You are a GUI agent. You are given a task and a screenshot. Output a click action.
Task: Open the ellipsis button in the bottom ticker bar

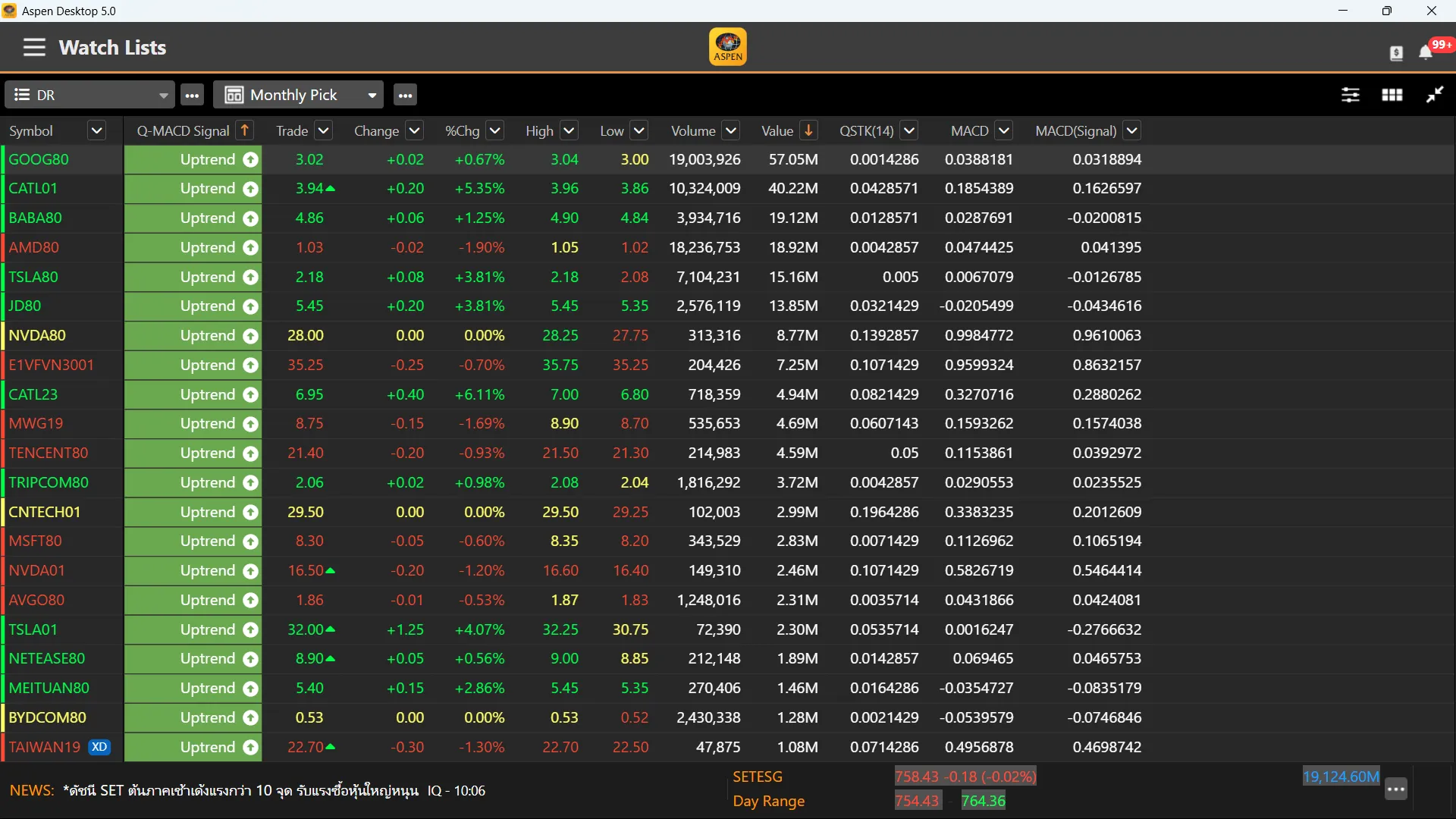(1396, 789)
